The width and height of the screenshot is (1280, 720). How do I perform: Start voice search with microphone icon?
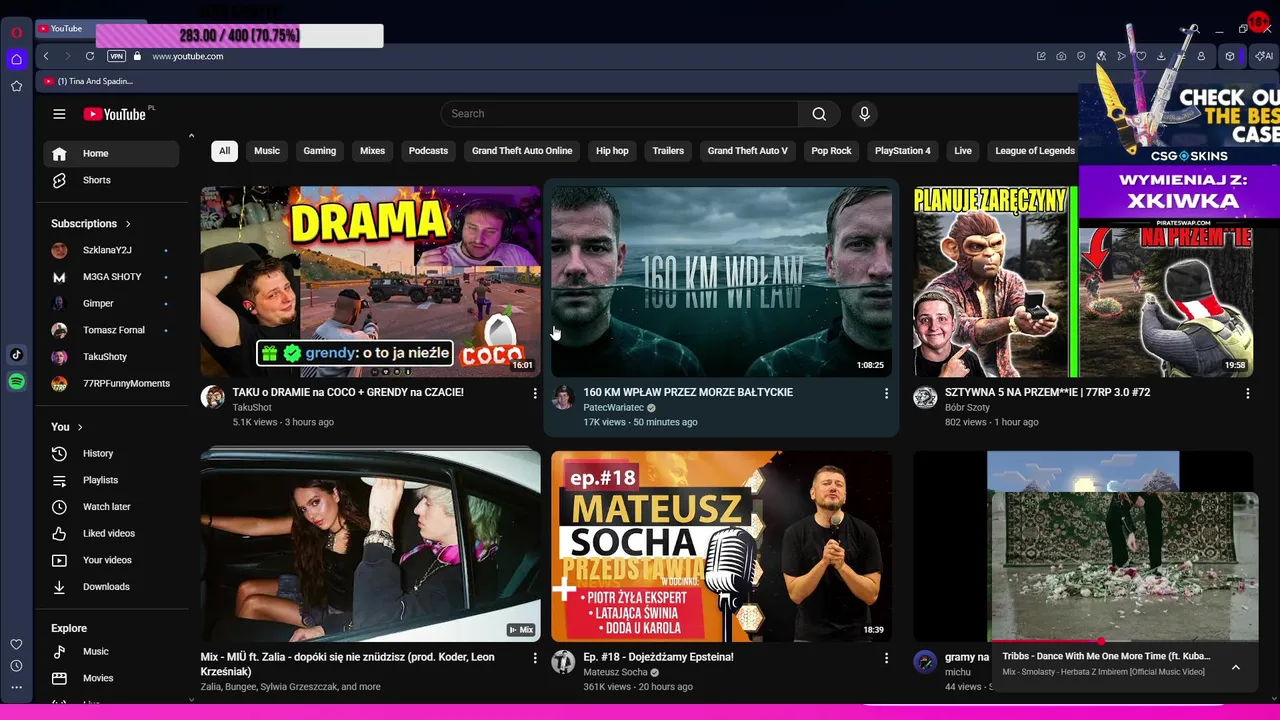point(865,114)
